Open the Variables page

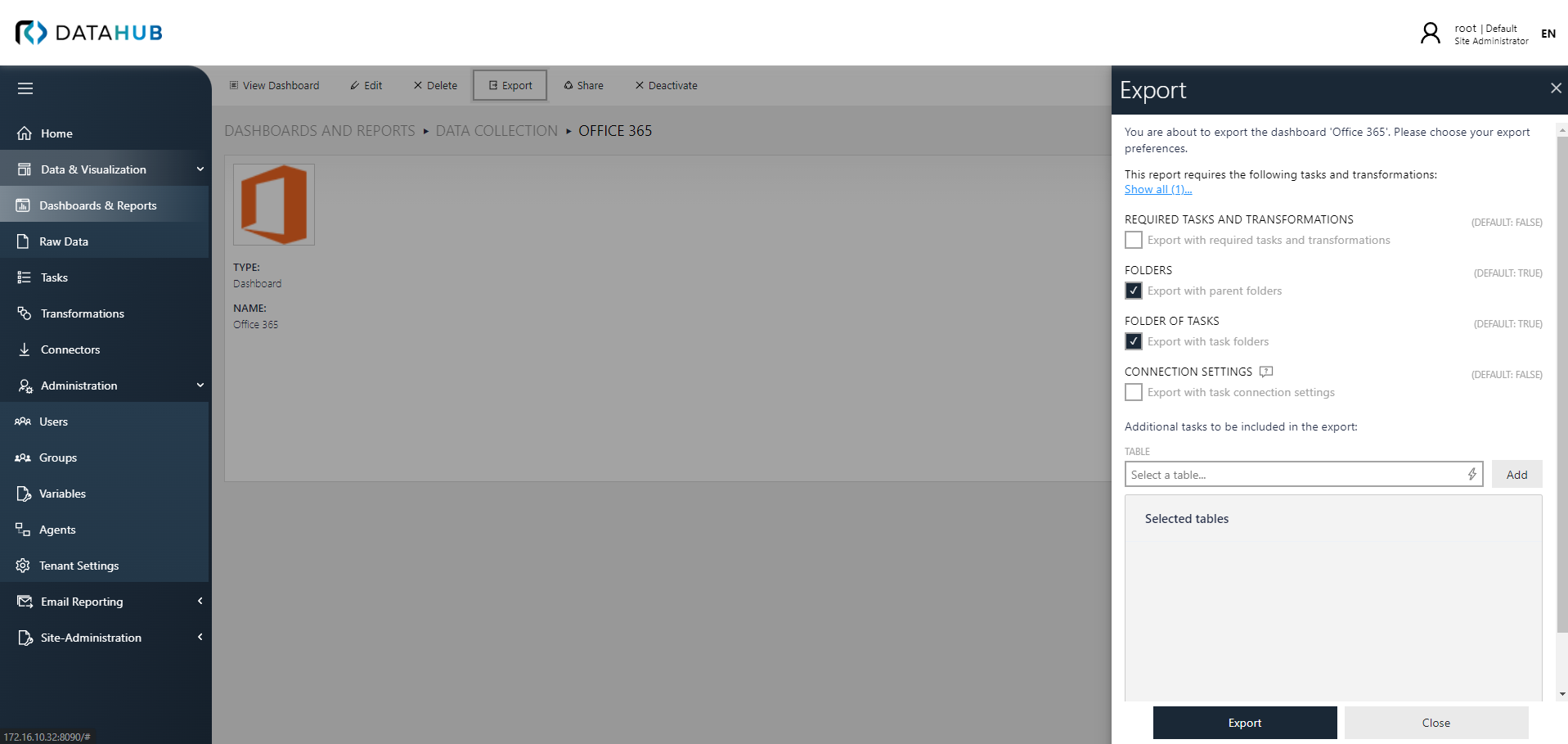[x=63, y=493]
